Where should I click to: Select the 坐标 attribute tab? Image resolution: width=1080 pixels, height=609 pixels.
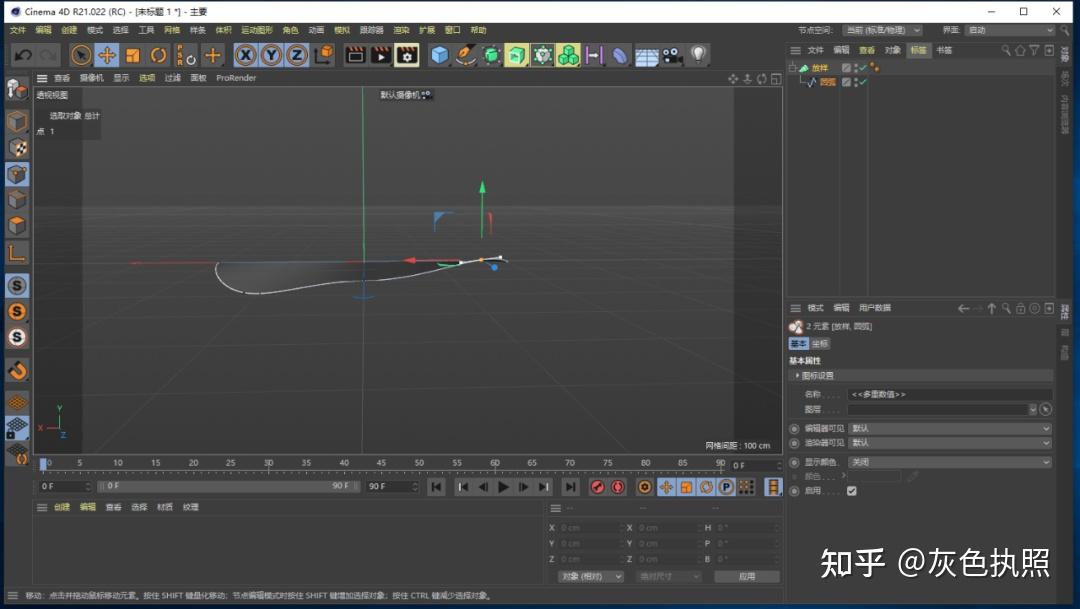[820, 344]
